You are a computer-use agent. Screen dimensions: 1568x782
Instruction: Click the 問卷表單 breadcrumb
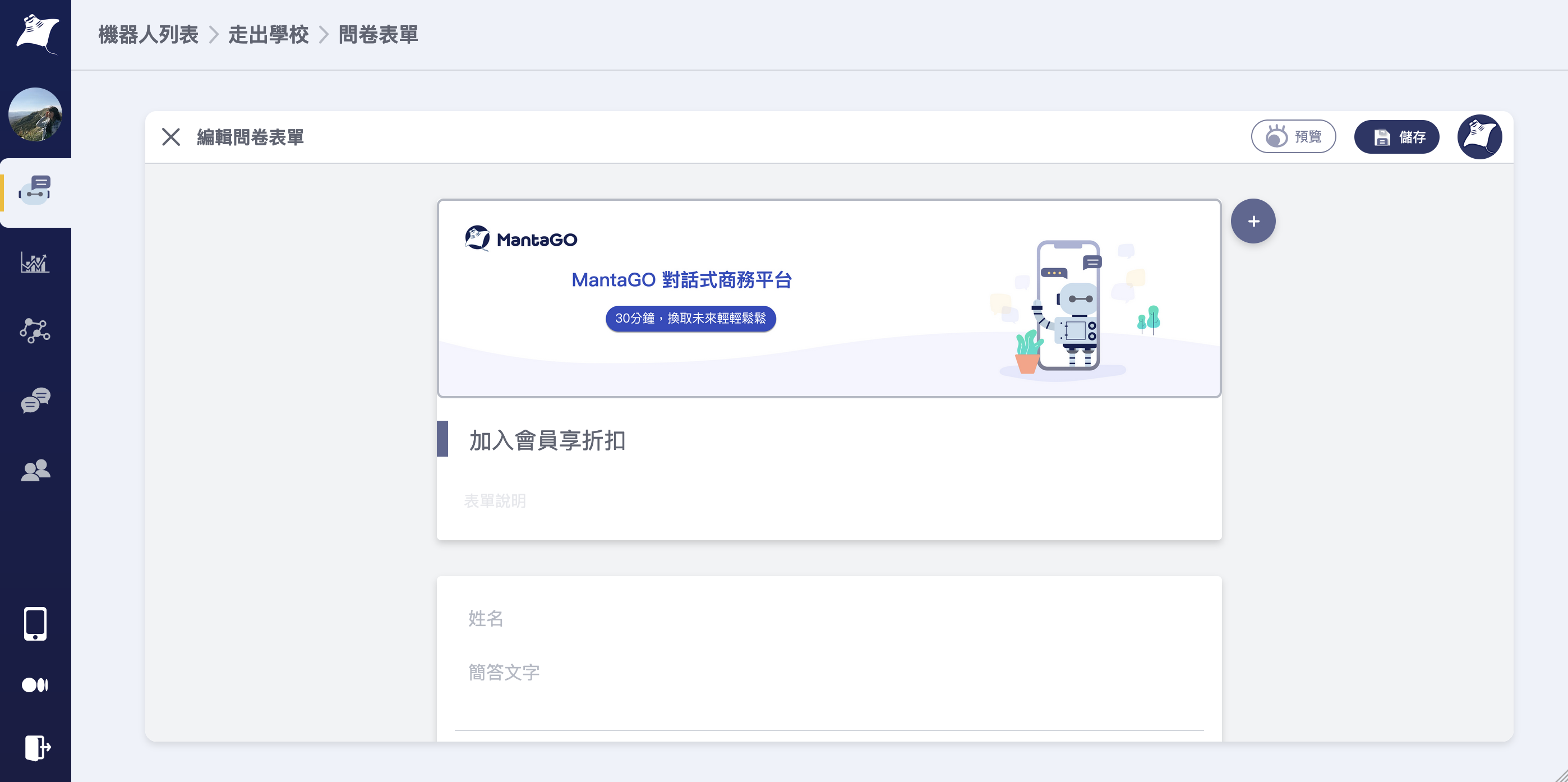click(379, 35)
